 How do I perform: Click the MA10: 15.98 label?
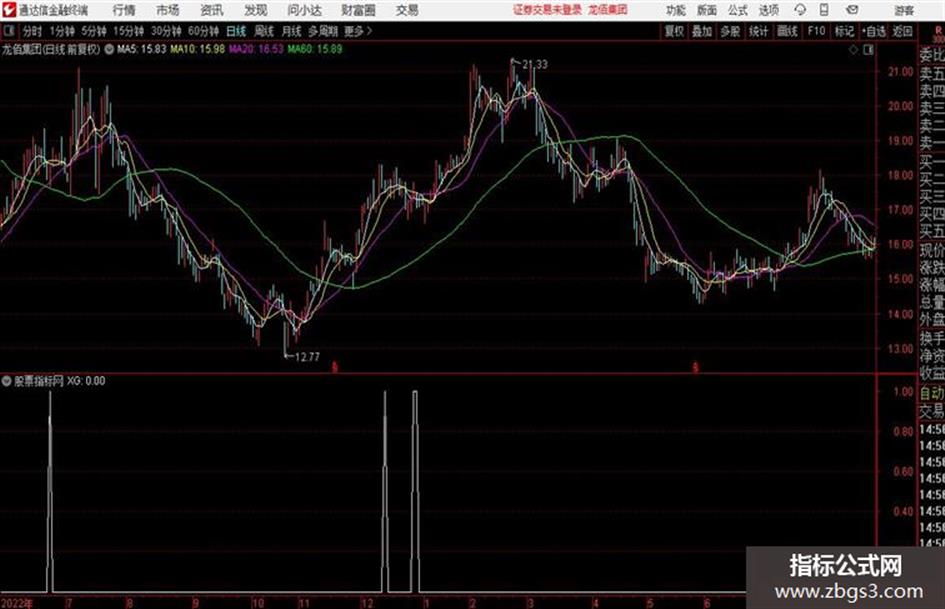click(x=198, y=49)
